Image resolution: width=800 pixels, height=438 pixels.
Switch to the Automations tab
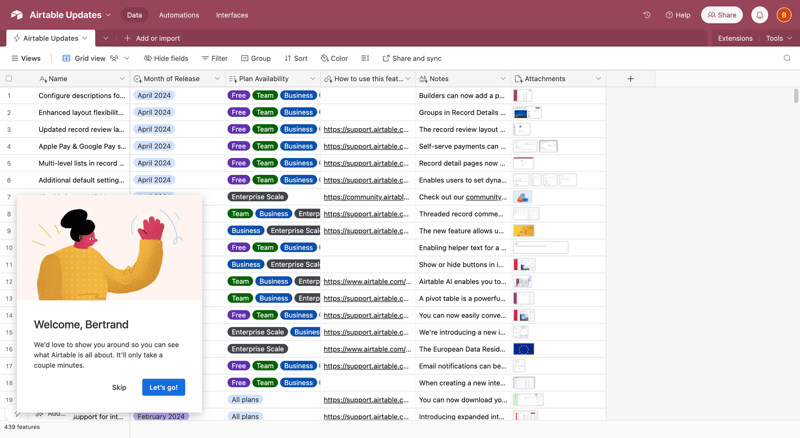(x=179, y=15)
